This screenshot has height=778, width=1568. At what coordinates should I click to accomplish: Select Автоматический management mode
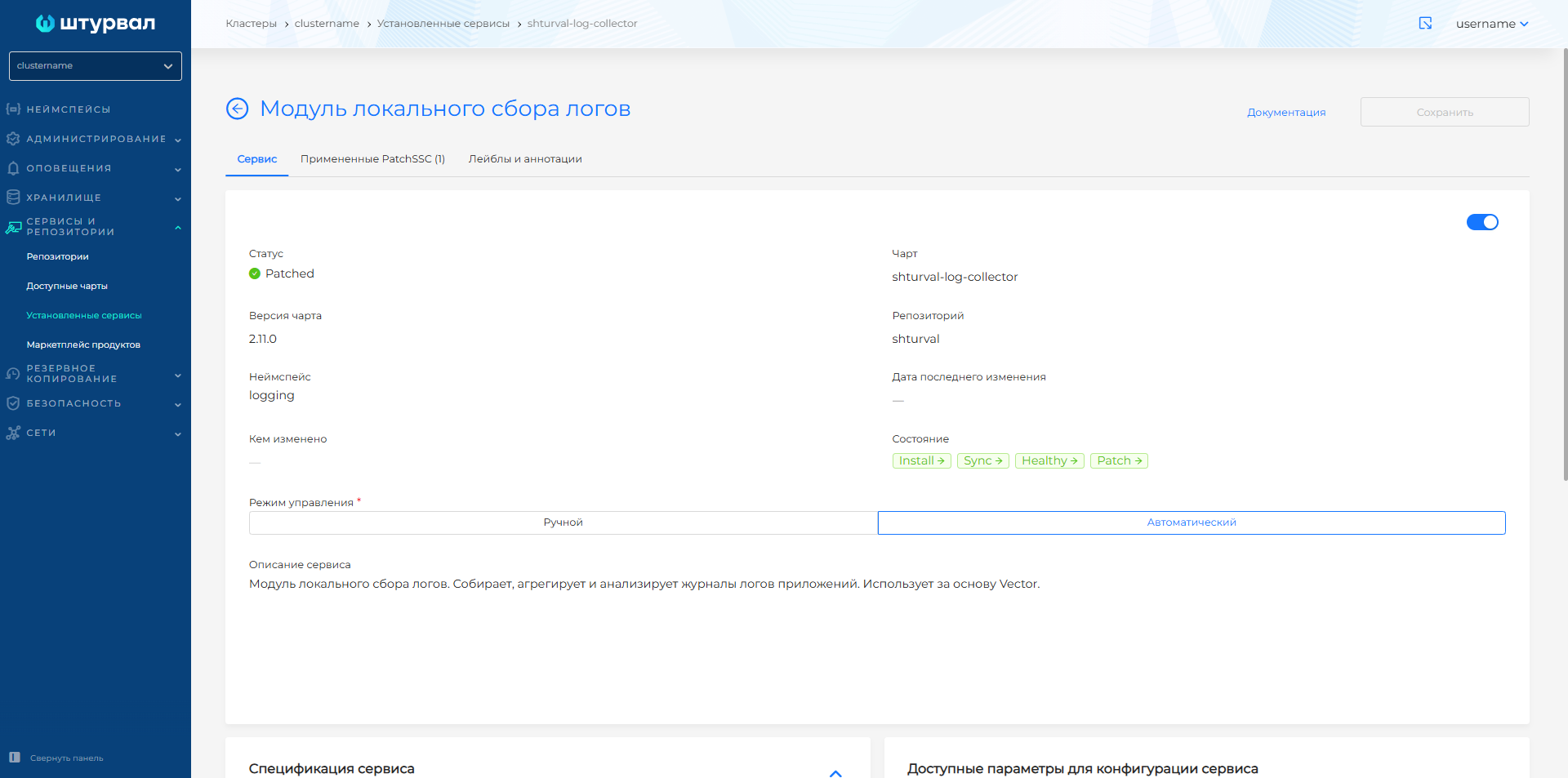click(1191, 522)
